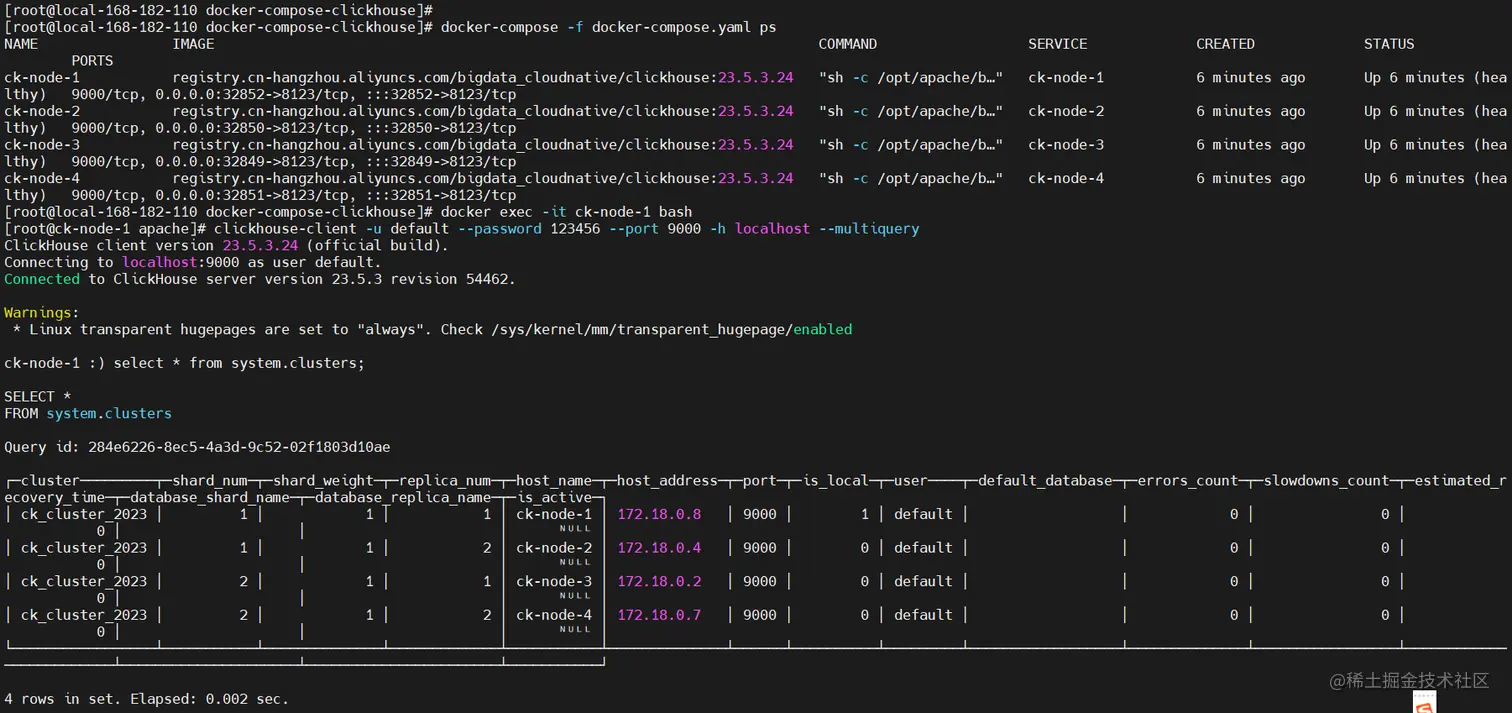Select ck-node-2 in the SERVICE column
1512x713 pixels.
click(x=1066, y=111)
